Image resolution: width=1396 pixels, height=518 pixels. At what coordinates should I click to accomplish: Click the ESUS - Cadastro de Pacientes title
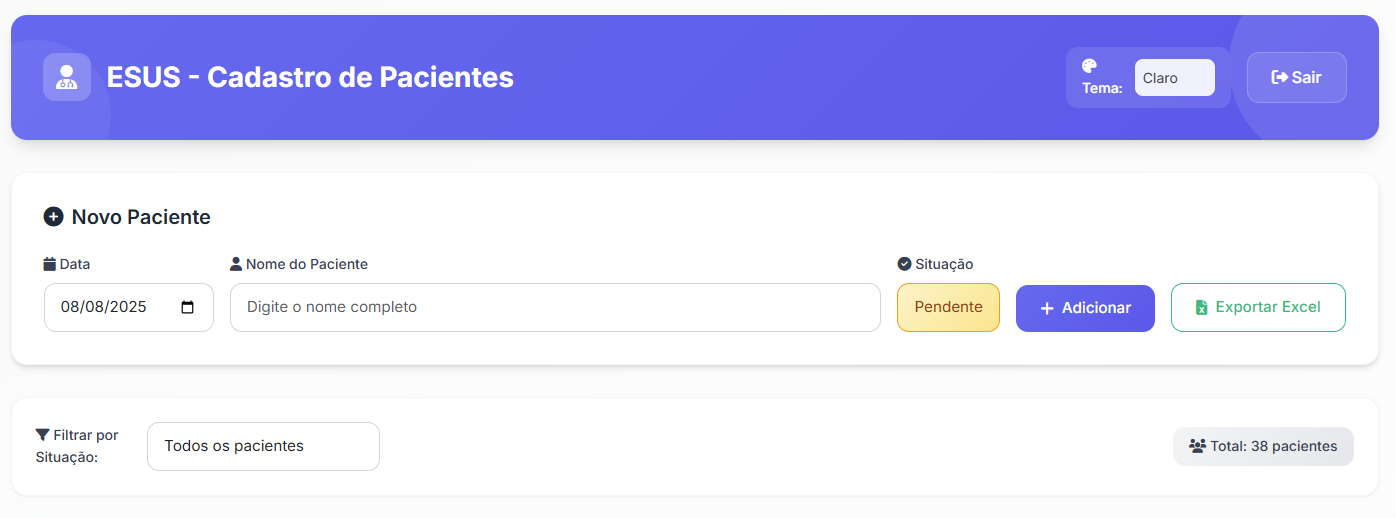pyautogui.click(x=310, y=77)
